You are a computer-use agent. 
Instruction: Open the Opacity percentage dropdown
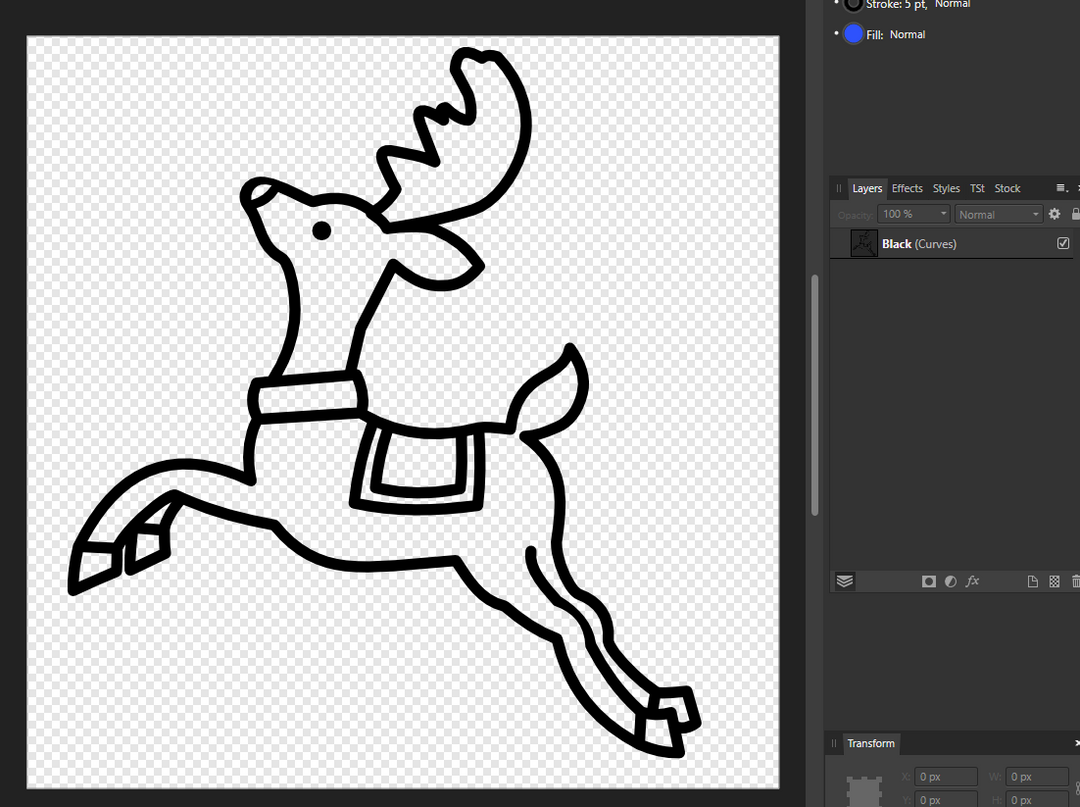(x=941, y=213)
